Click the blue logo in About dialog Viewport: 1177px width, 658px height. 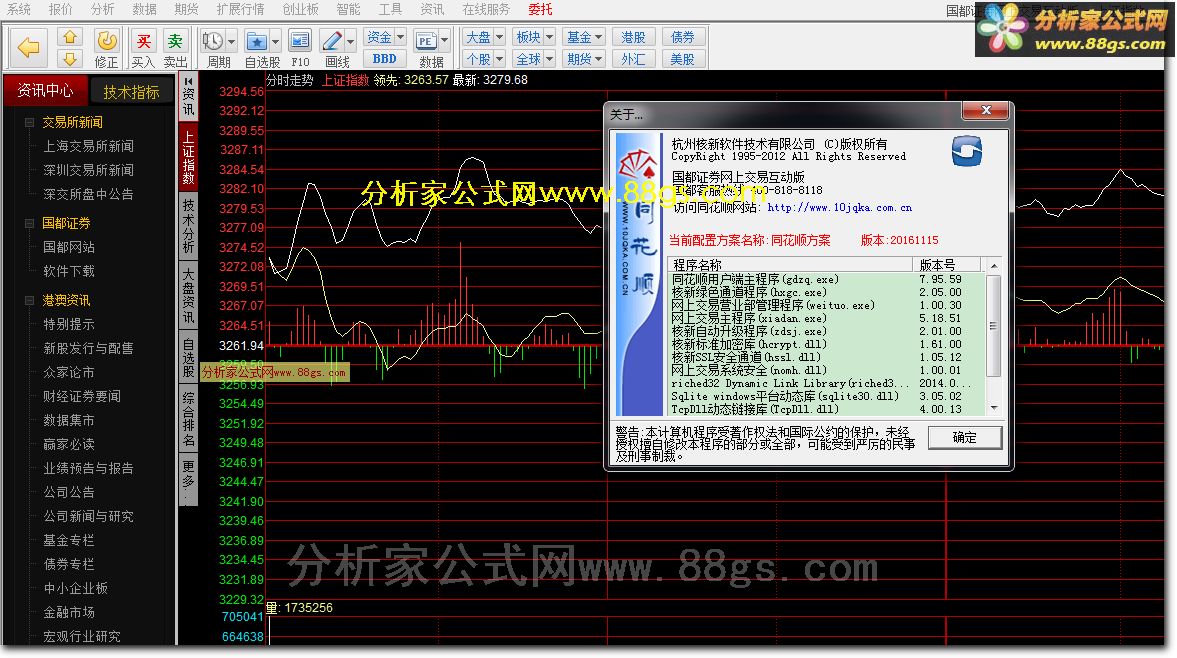pos(967,151)
